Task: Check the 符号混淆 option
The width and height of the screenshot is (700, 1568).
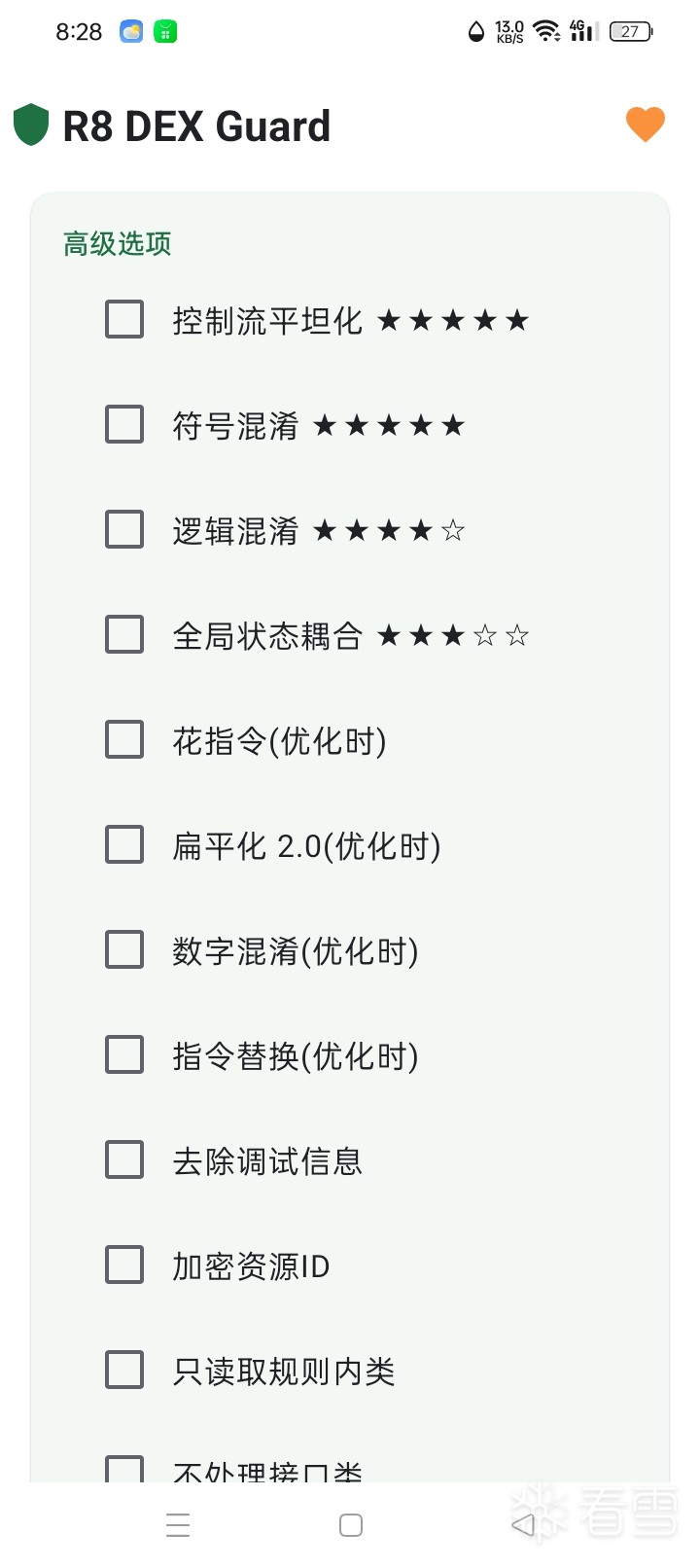Action: coord(124,424)
